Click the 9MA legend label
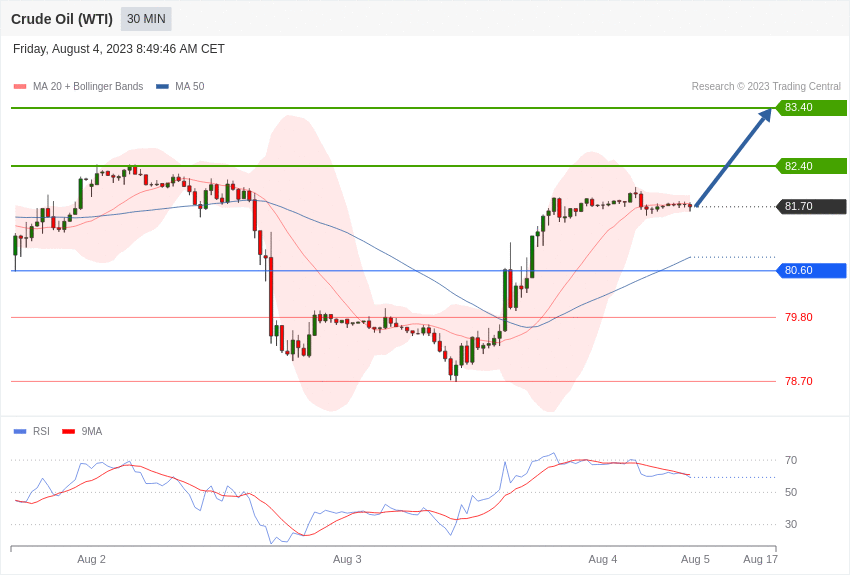The width and height of the screenshot is (850, 576). click(92, 431)
